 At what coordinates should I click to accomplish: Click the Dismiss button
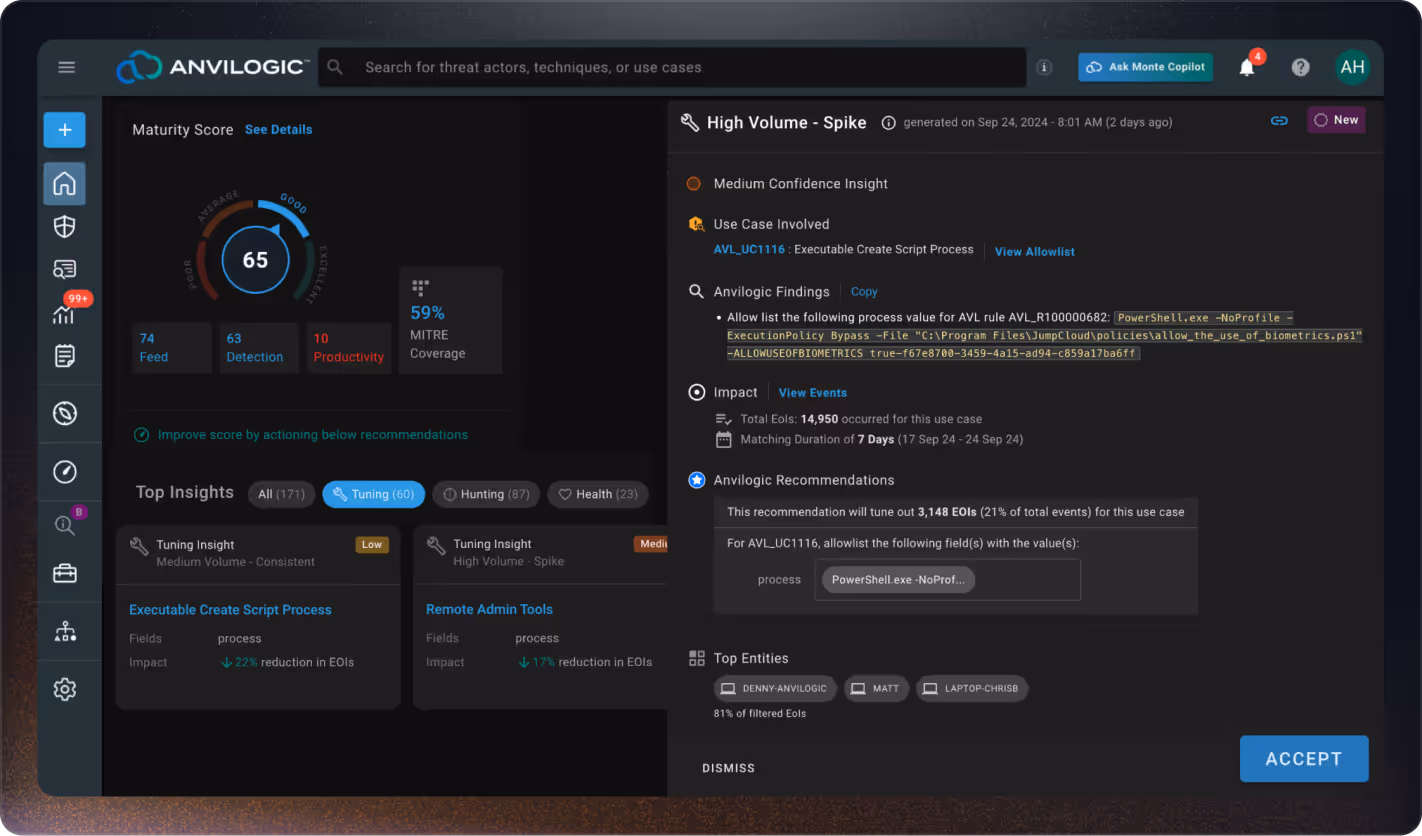click(x=728, y=768)
